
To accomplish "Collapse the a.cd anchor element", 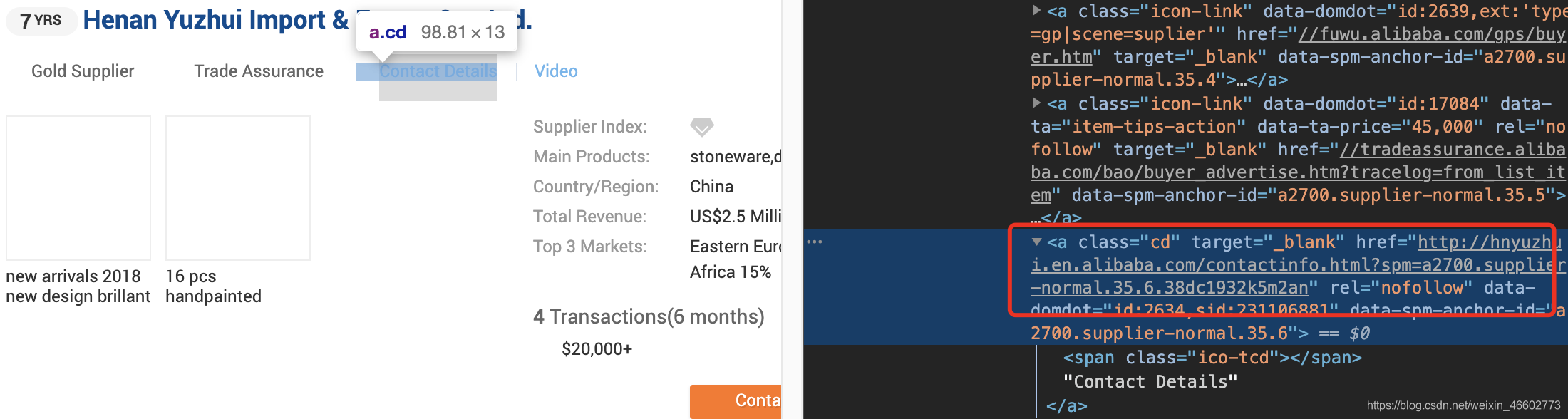I will point(1037,242).
